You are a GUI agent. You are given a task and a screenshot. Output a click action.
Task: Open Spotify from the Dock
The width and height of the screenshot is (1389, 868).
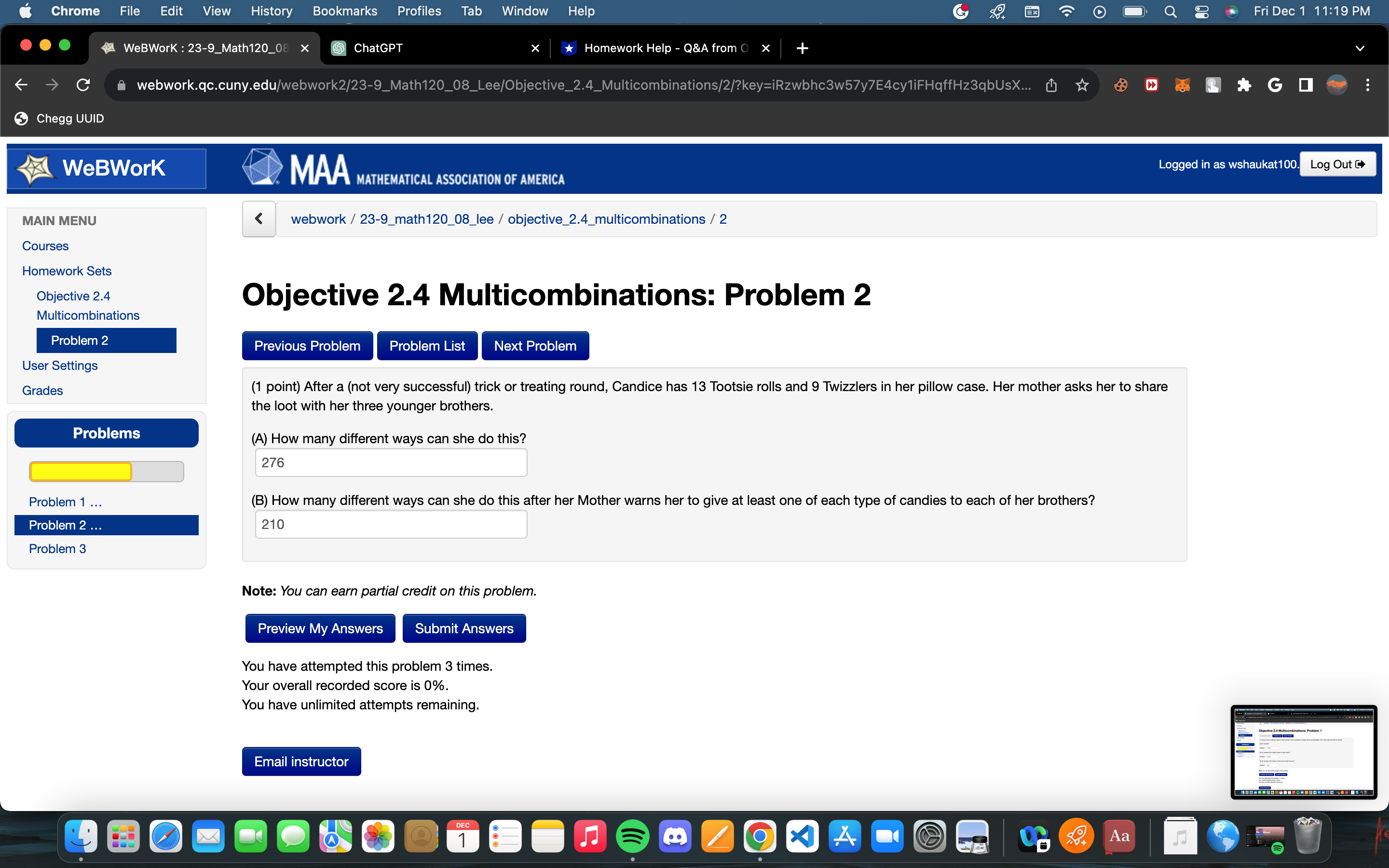[x=633, y=837]
